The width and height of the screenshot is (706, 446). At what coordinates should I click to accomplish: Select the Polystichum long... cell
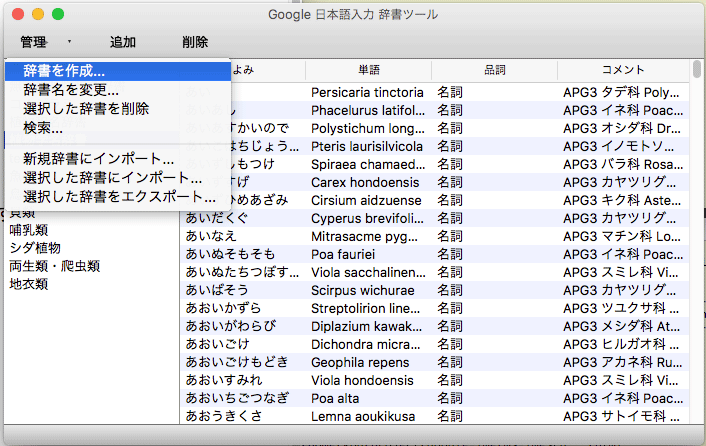pyautogui.click(x=368, y=128)
